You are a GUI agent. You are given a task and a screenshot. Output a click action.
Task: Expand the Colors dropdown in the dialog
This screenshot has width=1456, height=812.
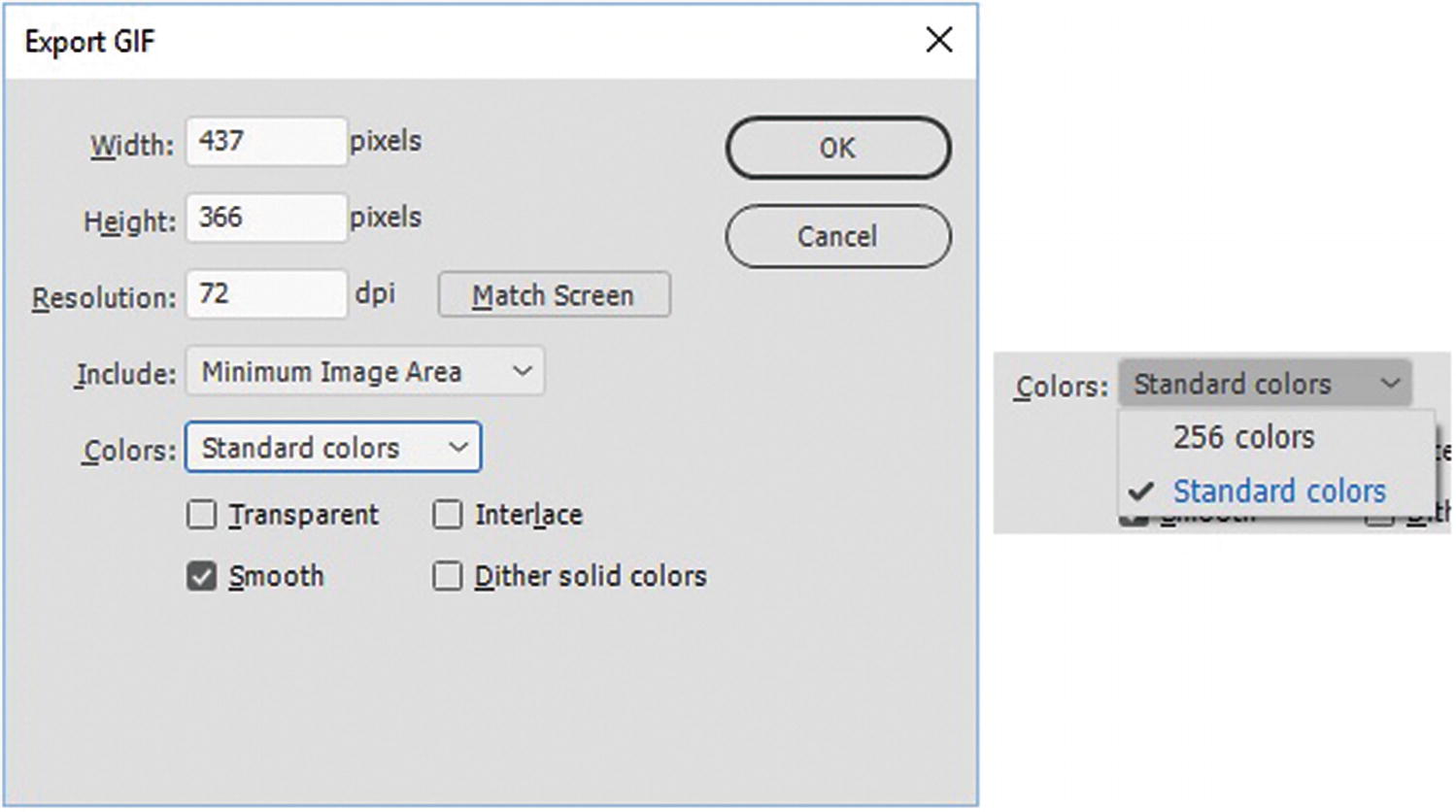pyautogui.click(x=333, y=448)
